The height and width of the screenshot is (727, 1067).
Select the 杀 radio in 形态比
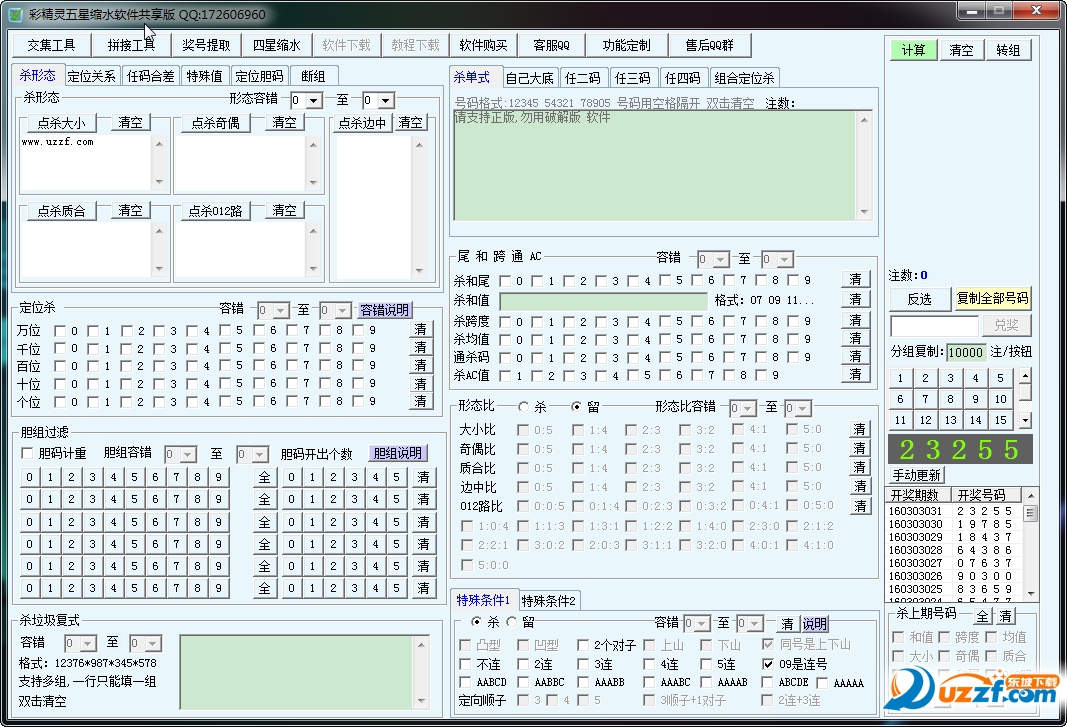[x=523, y=406]
